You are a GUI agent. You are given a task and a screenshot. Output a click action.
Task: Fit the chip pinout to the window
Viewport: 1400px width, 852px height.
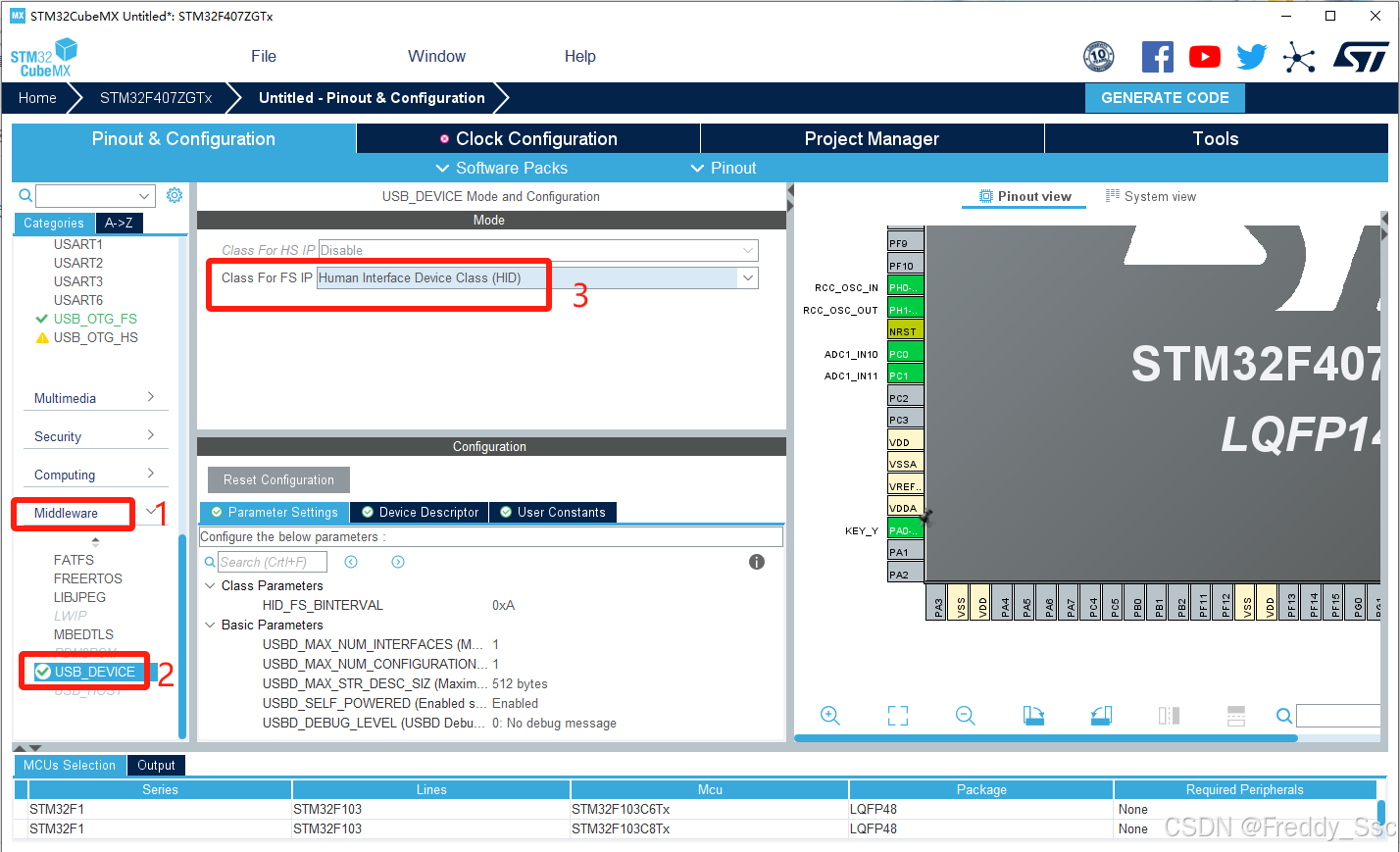pos(898,716)
